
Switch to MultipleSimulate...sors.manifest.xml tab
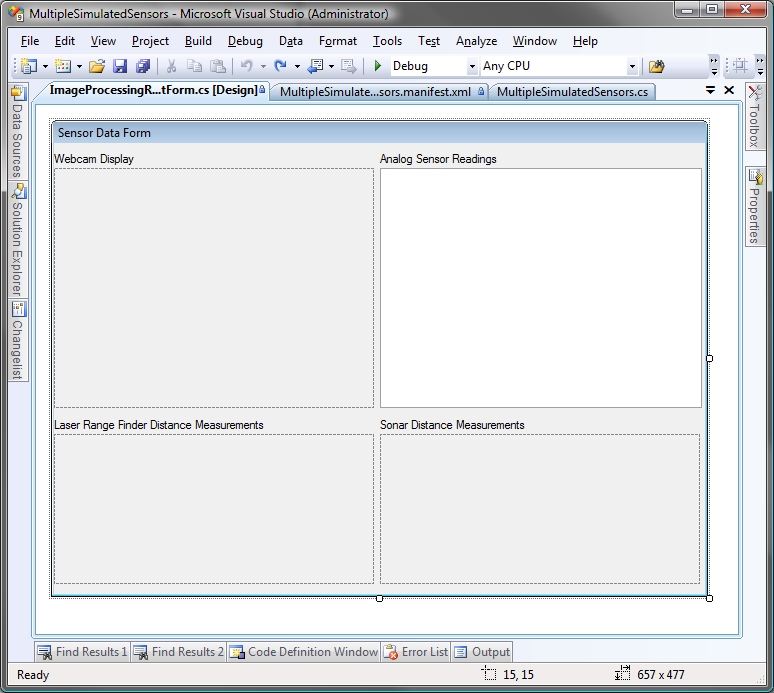click(x=380, y=92)
